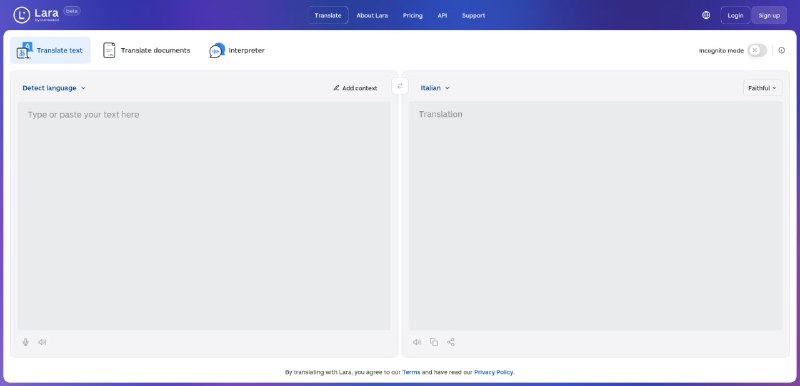Open the Faithful style dropdown
This screenshot has width=800, height=386.
click(x=762, y=88)
